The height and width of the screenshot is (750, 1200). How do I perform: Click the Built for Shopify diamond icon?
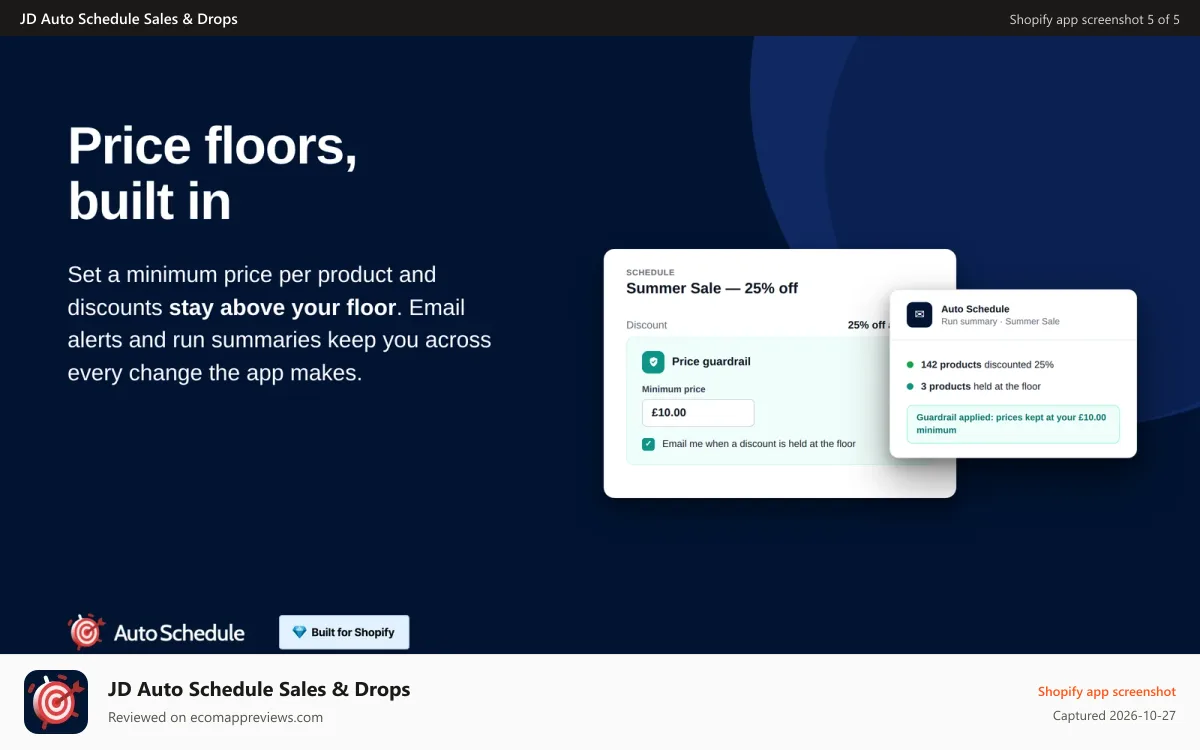click(x=299, y=632)
